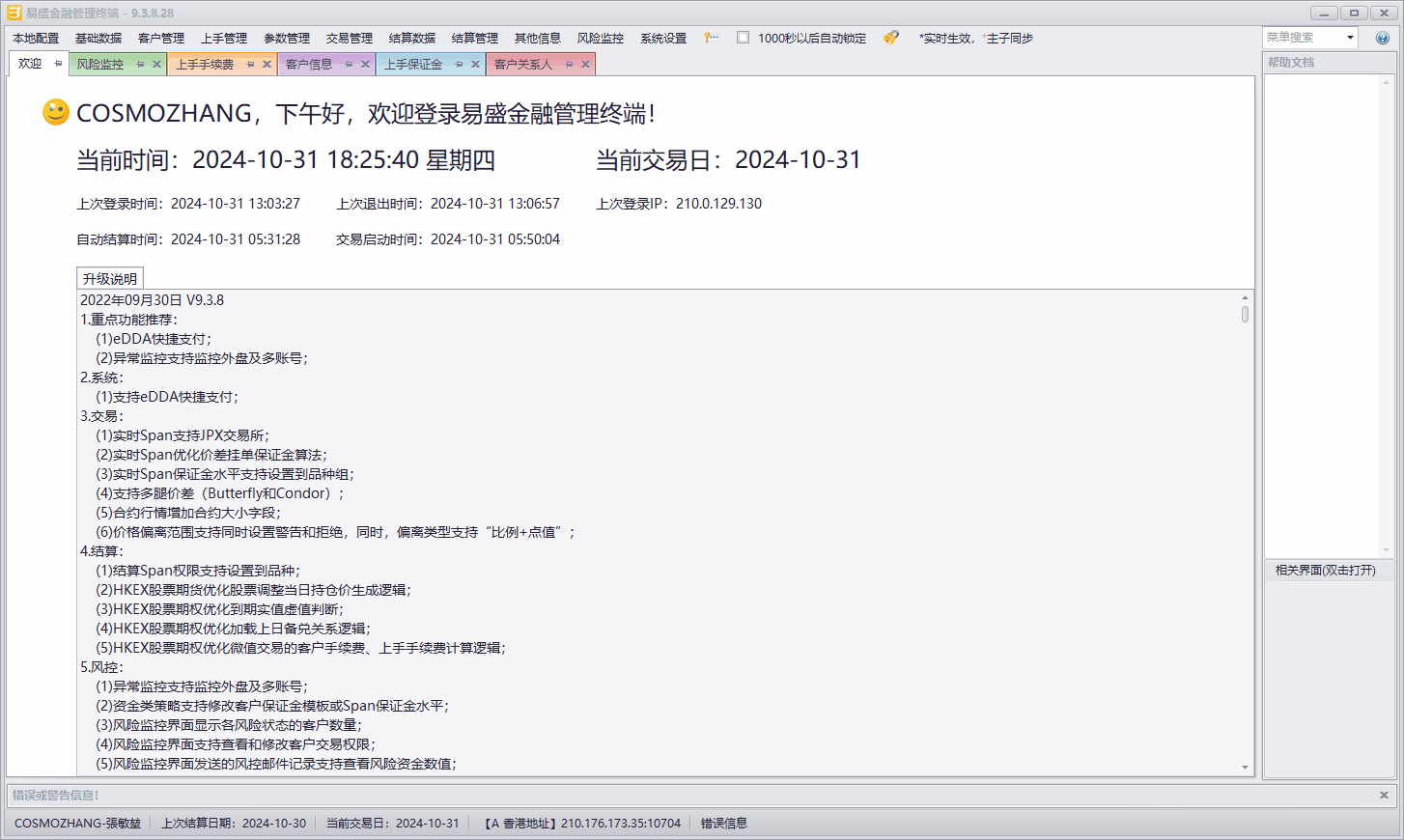Switch to the 上手保证金 tab
This screenshot has width=1404, height=840.
tap(413, 65)
